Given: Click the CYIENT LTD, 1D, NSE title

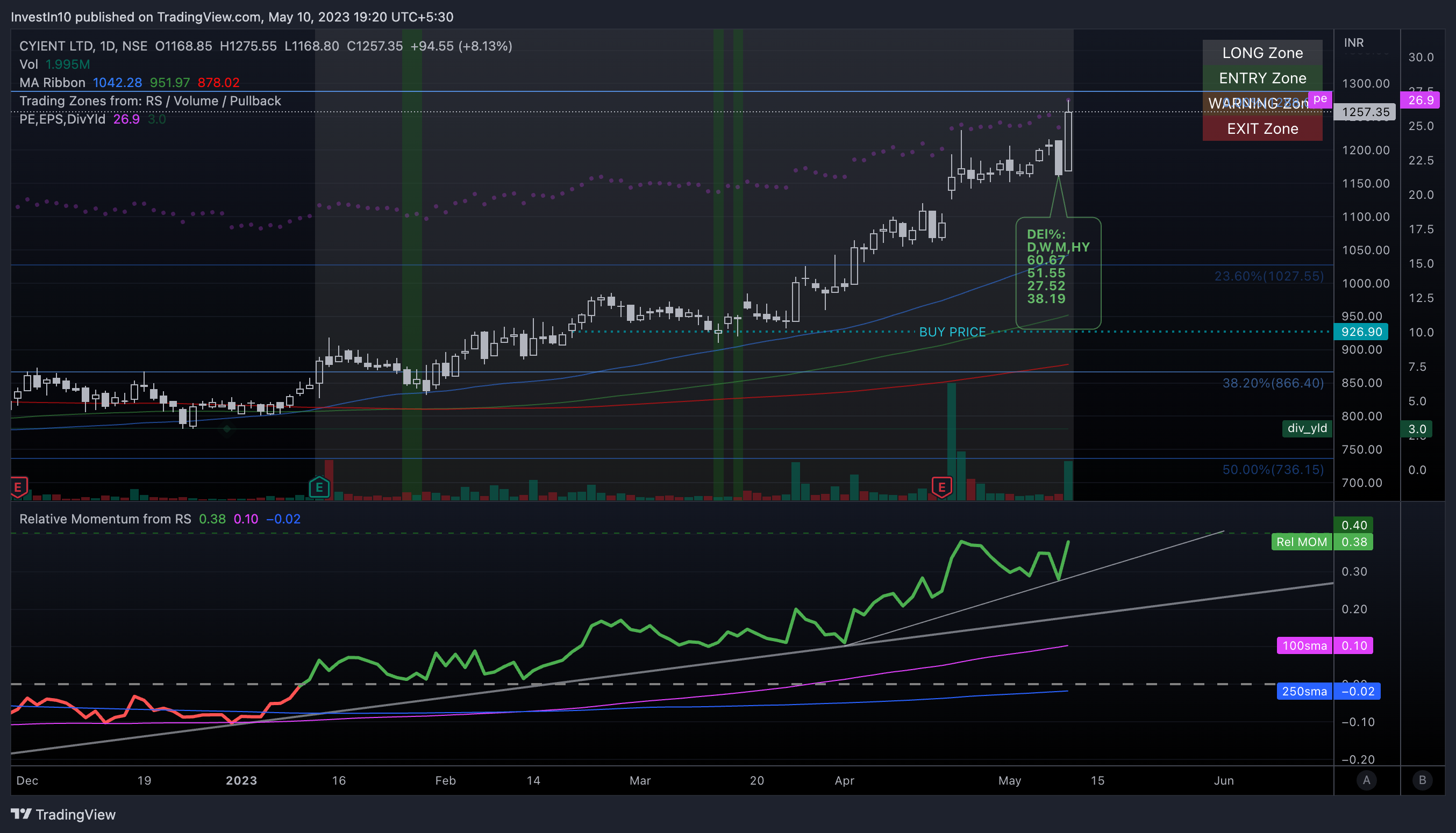Looking at the screenshot, I should (83, 46).
